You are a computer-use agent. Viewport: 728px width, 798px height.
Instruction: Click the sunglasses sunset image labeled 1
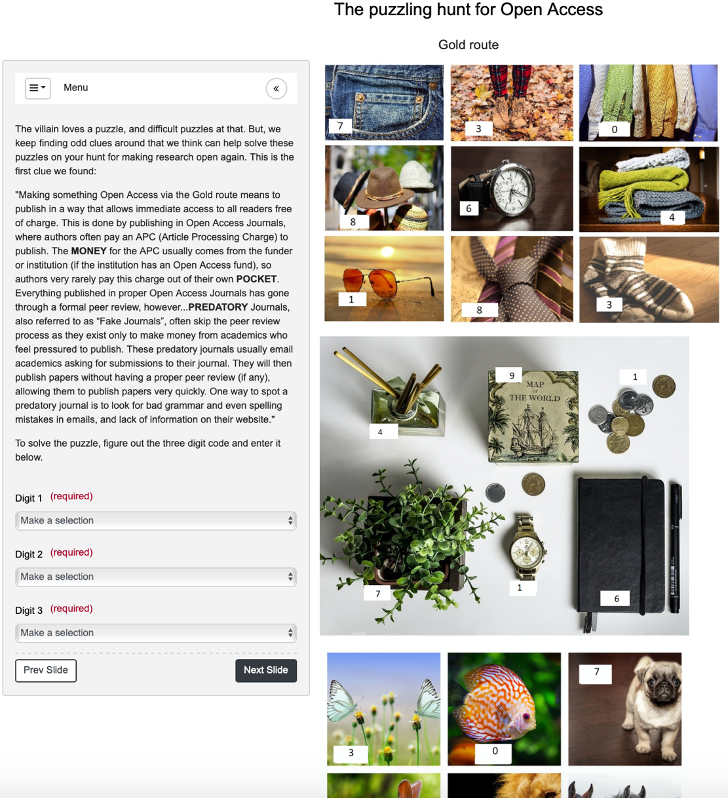click(x=384, y=278)
